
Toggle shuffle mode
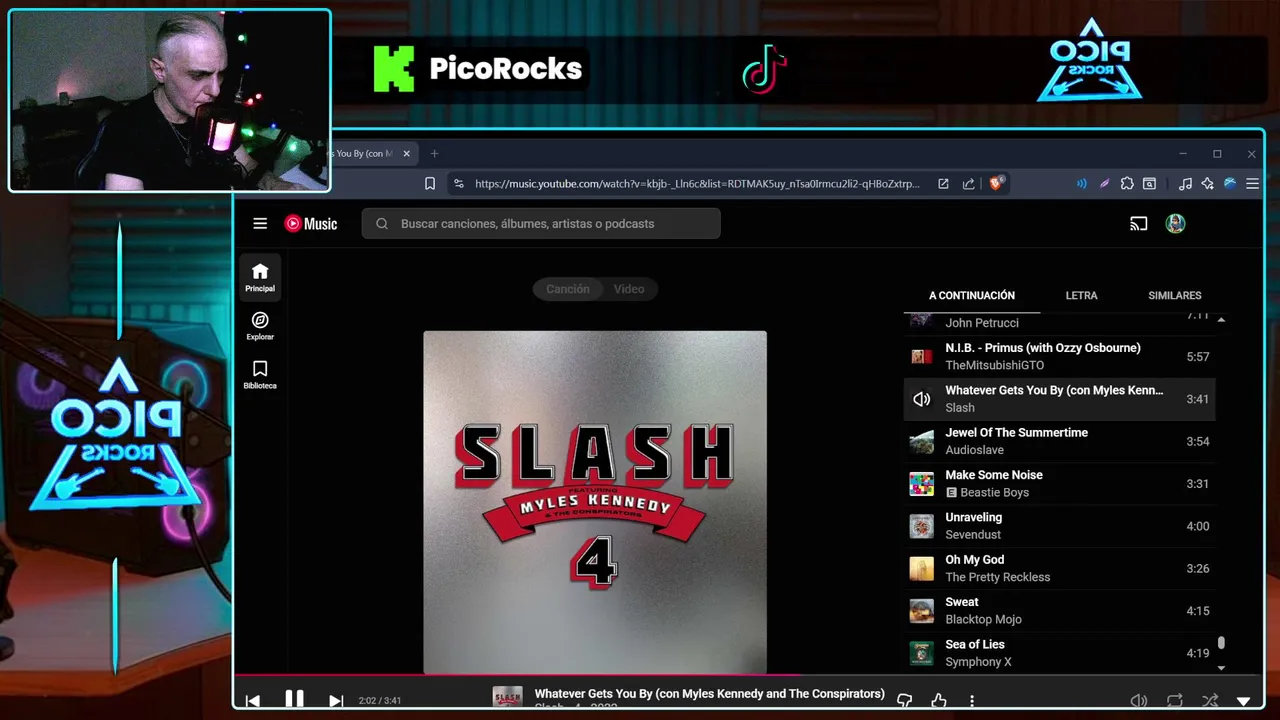[1210, 701]
